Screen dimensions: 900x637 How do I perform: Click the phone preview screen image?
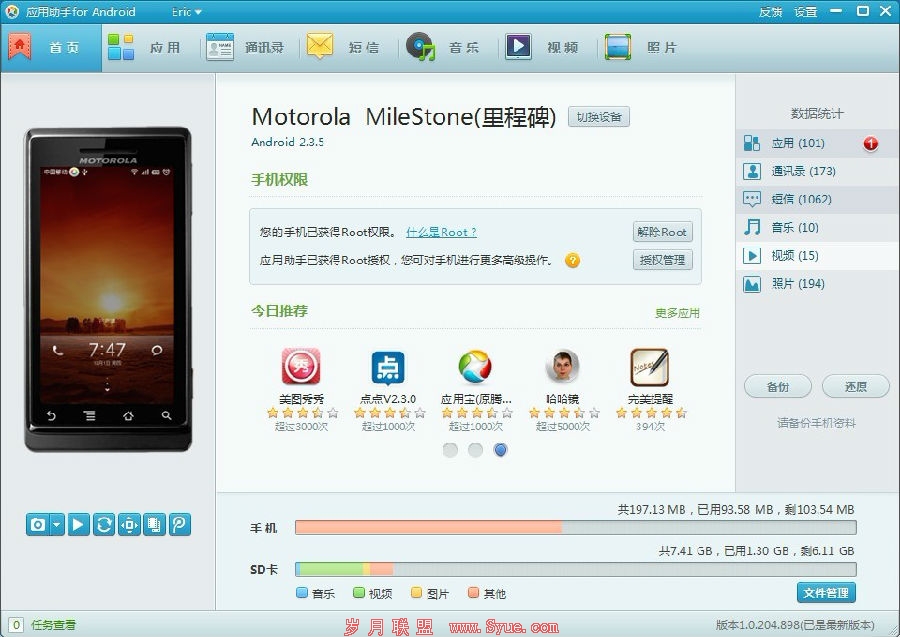tap(108, 285)
